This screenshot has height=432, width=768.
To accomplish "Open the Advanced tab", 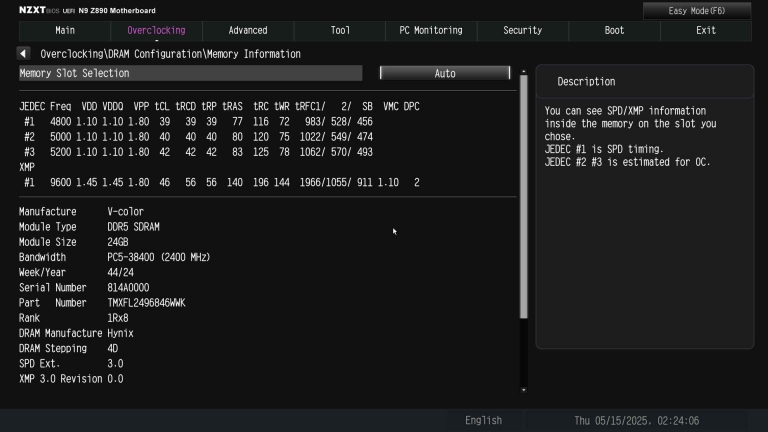I will [x=248, y=30].
